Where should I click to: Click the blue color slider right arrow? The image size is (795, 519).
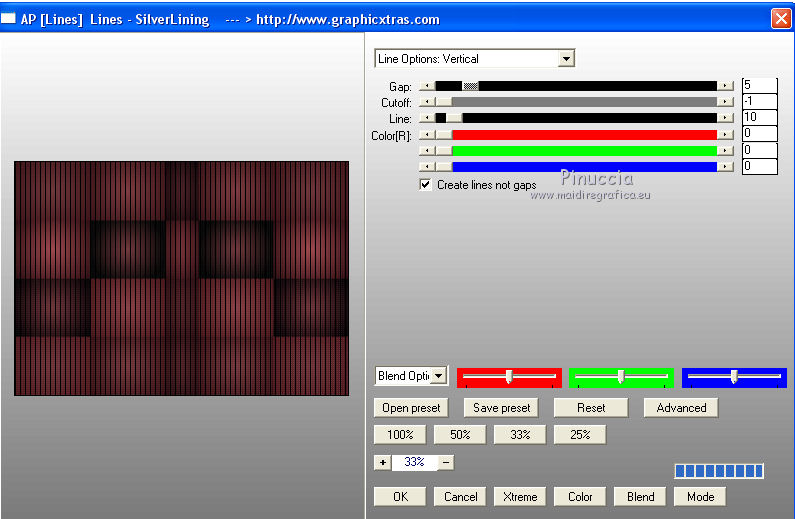click(726, 167)
